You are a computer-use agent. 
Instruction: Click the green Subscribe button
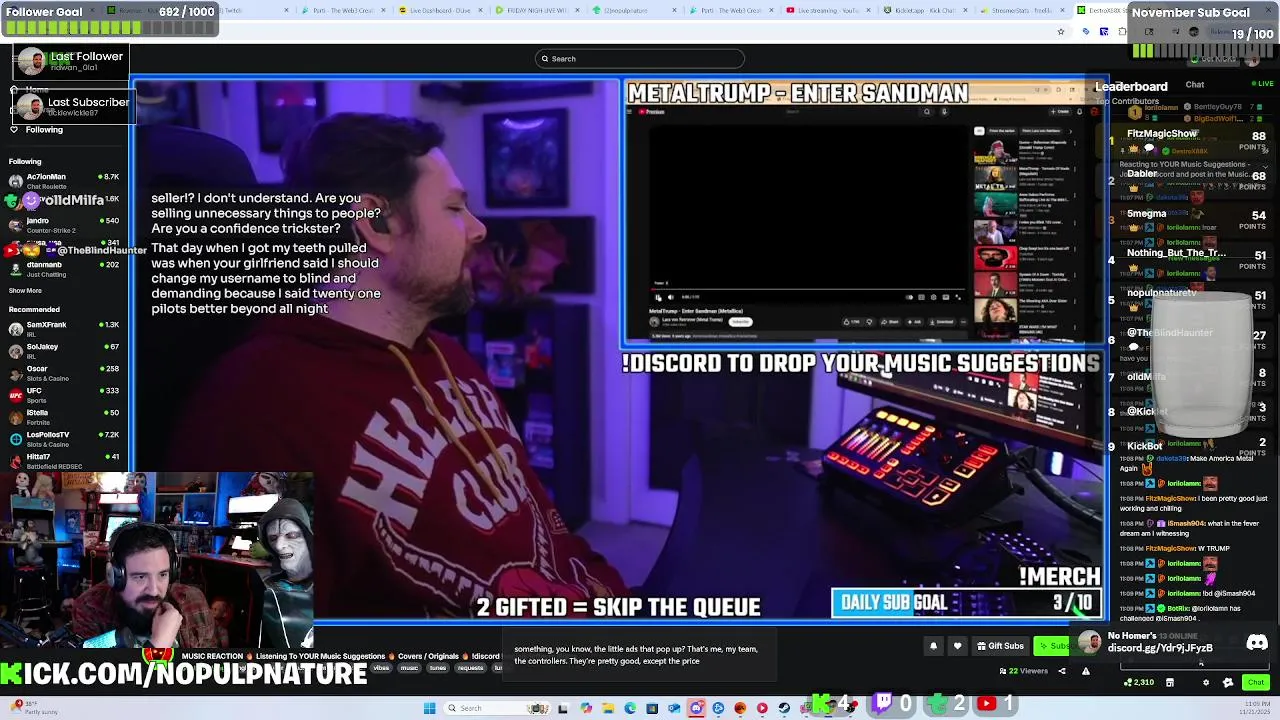[x=1052, y=646]
